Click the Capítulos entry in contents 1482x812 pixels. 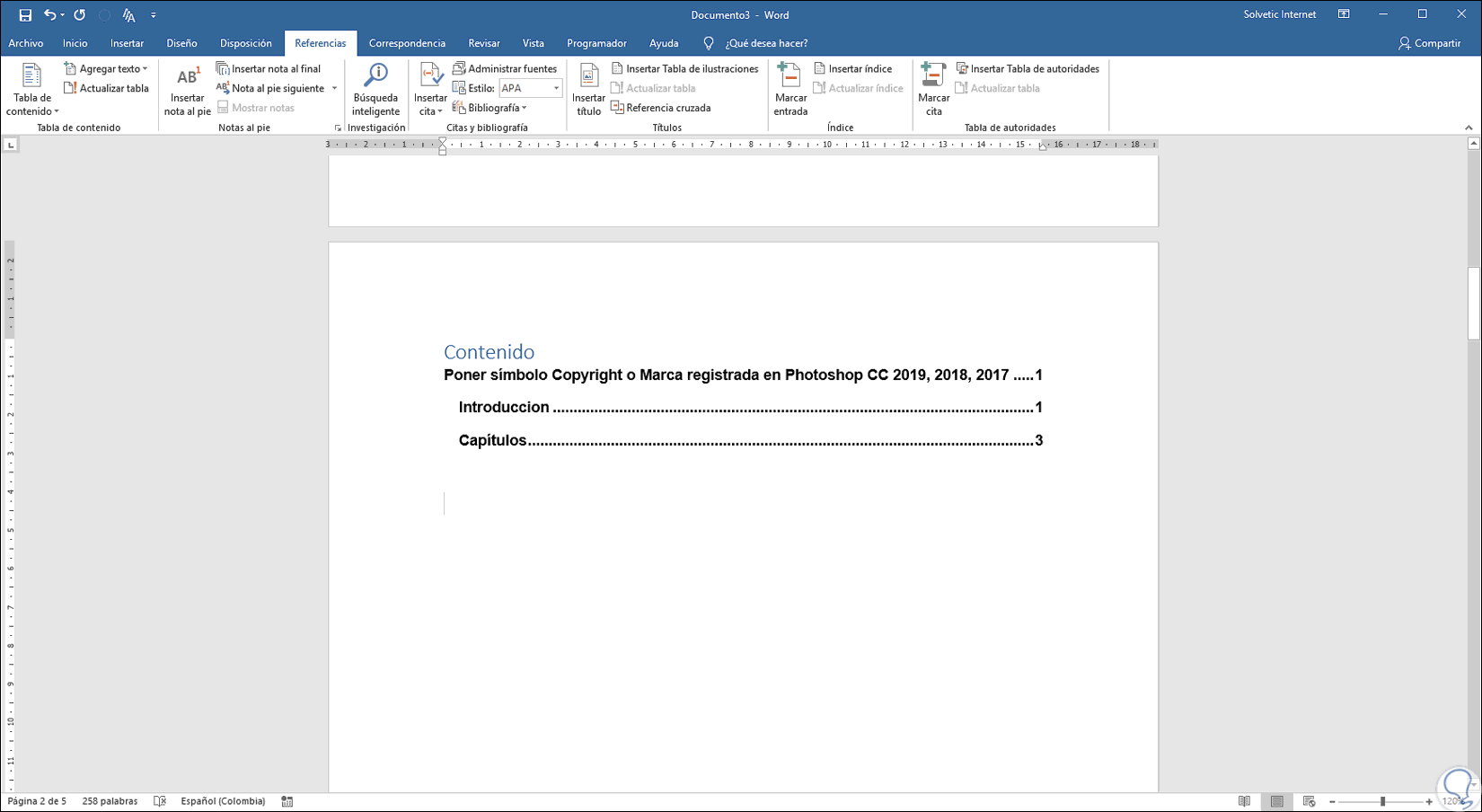750,440
